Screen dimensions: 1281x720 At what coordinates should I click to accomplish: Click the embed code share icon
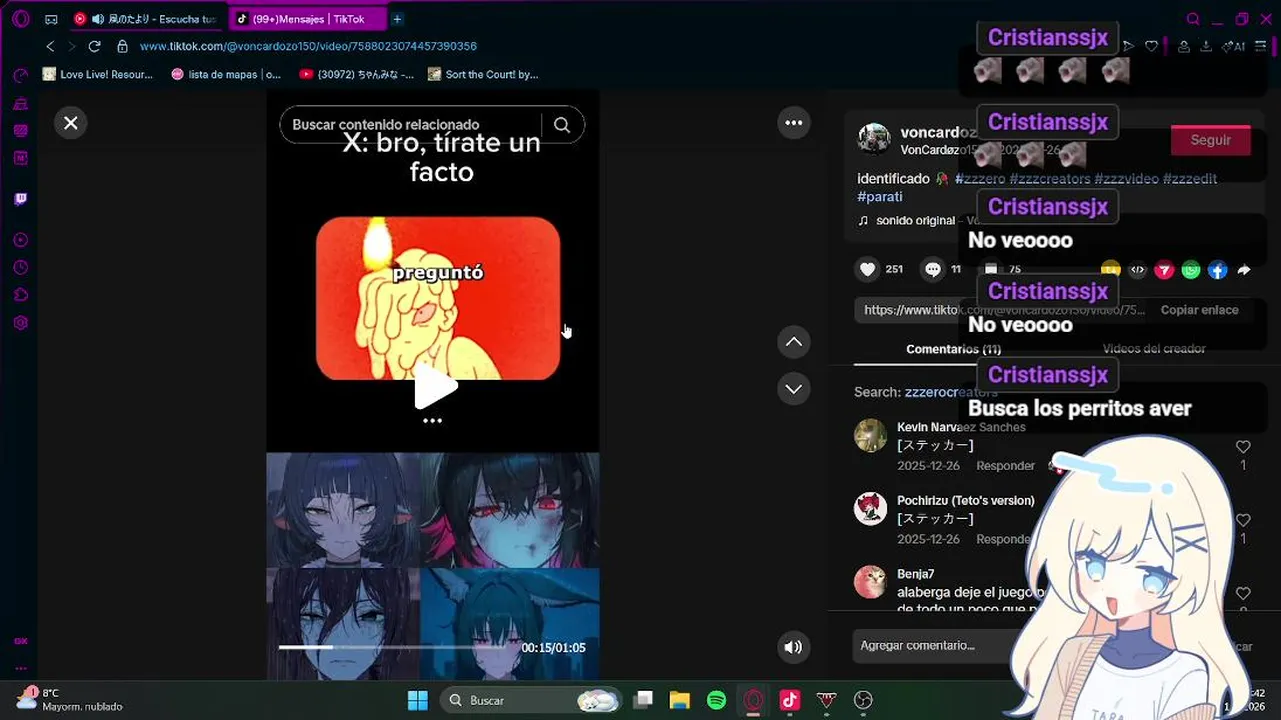point(1137,270)
